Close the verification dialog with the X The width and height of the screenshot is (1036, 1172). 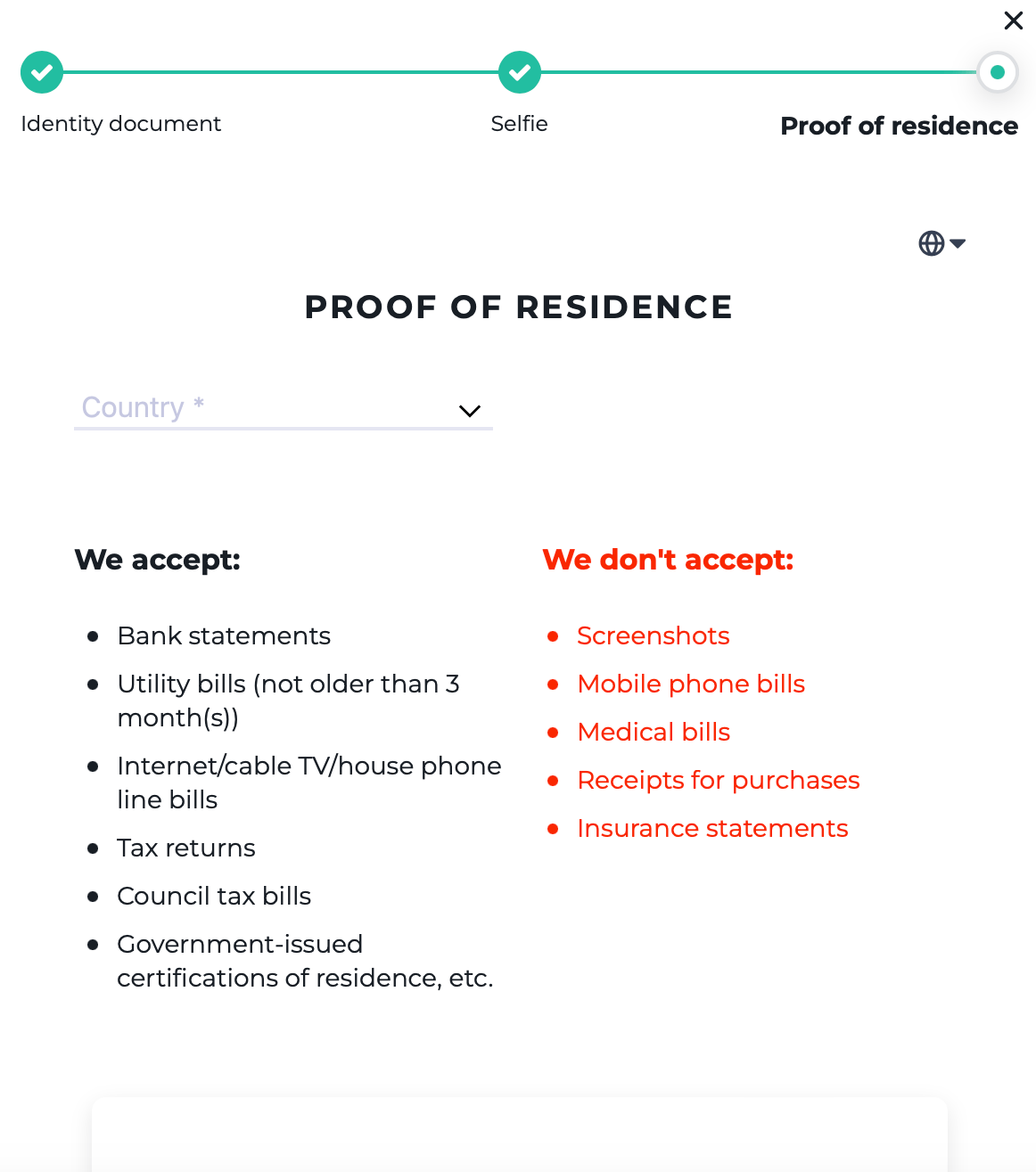(x=1013, y=20)
